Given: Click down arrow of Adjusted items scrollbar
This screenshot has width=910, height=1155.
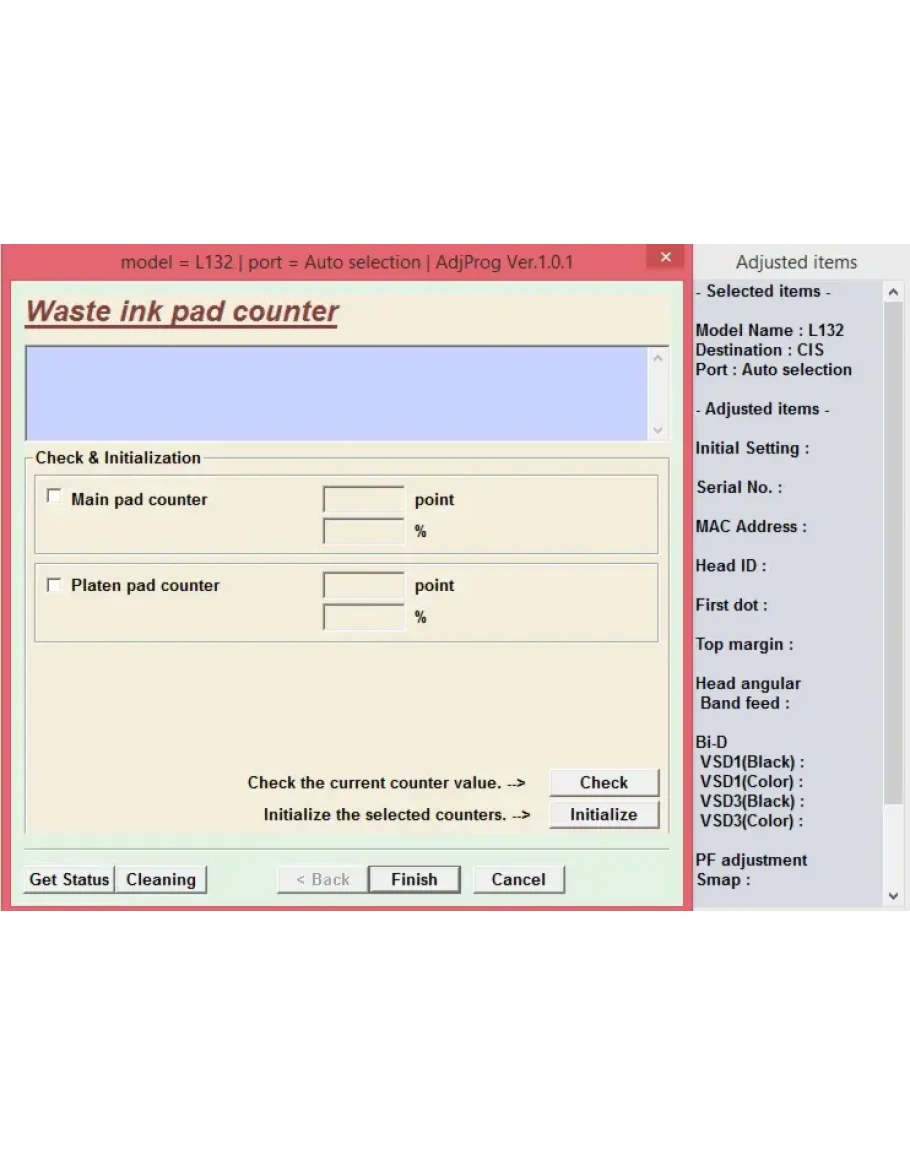Looking at the screenshot, I should point(894,897).
